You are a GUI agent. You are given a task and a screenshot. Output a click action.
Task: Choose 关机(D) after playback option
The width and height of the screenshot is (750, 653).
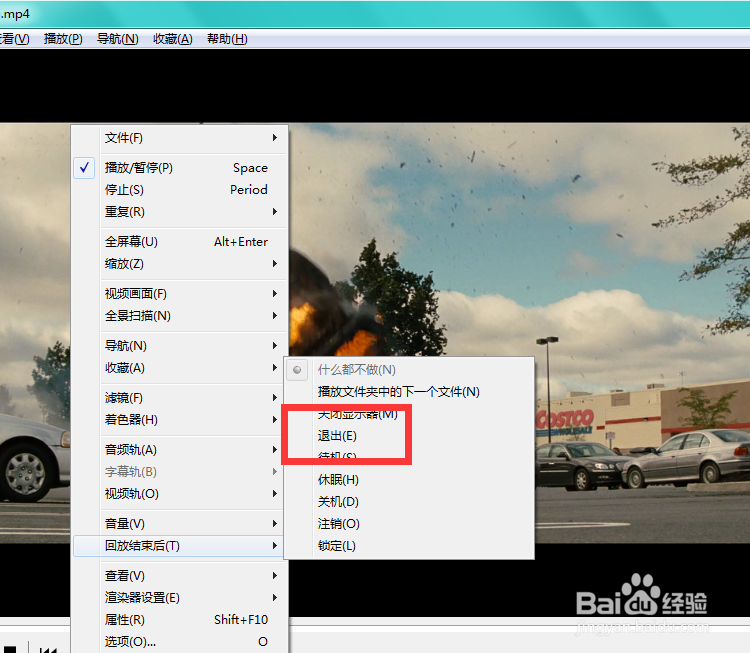(409, 502)
